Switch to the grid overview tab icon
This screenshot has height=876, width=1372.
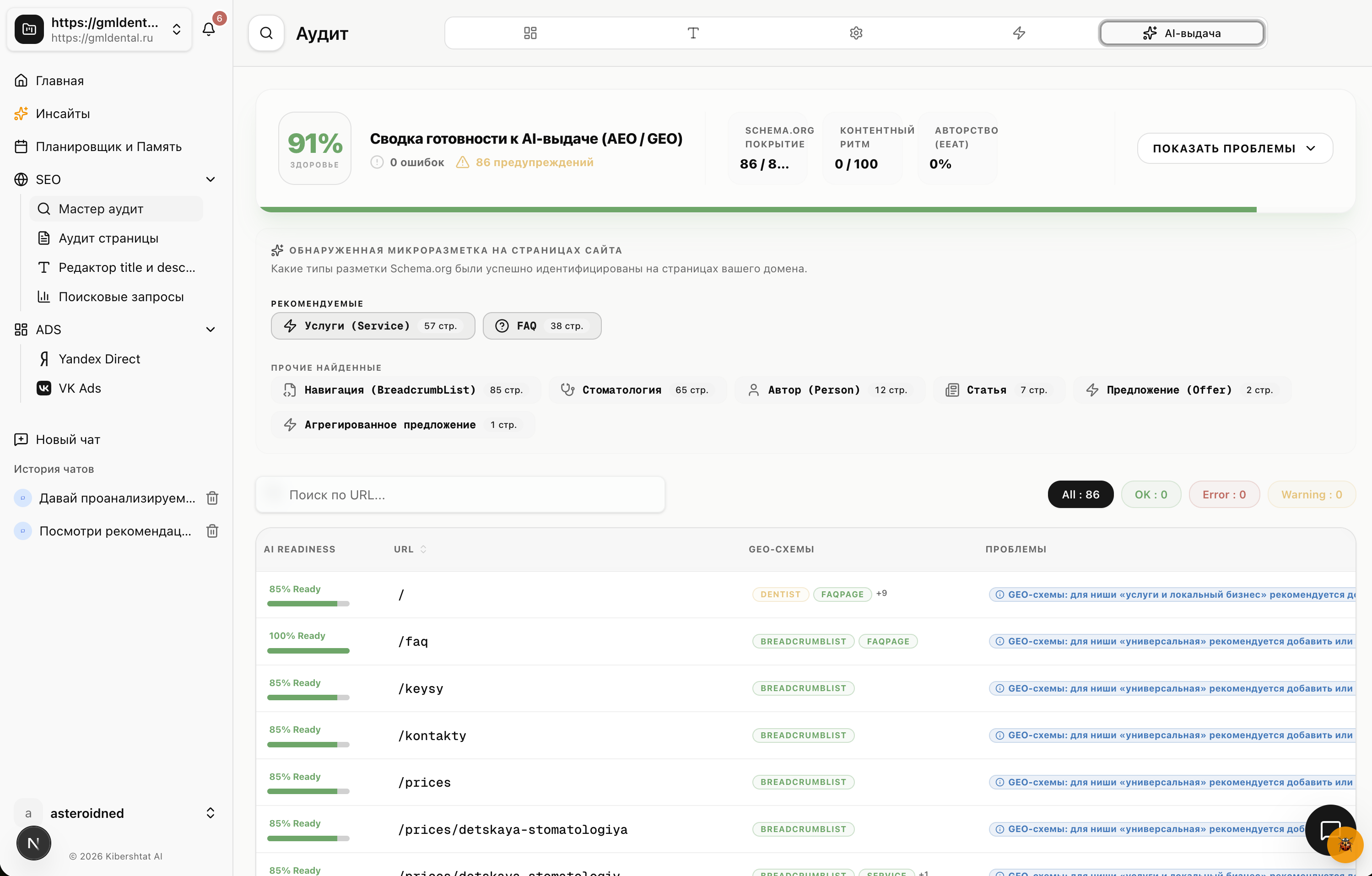tap(530, 33)
